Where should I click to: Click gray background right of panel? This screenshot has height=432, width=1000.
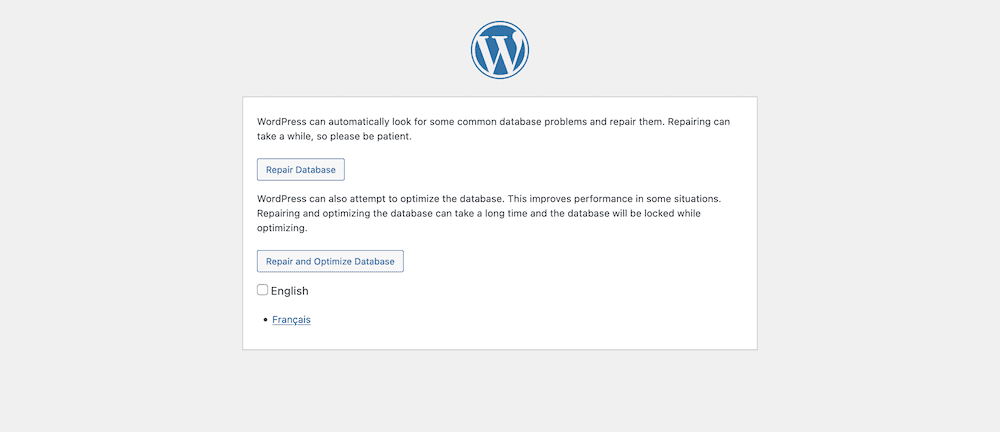click(x=879, y=223)
